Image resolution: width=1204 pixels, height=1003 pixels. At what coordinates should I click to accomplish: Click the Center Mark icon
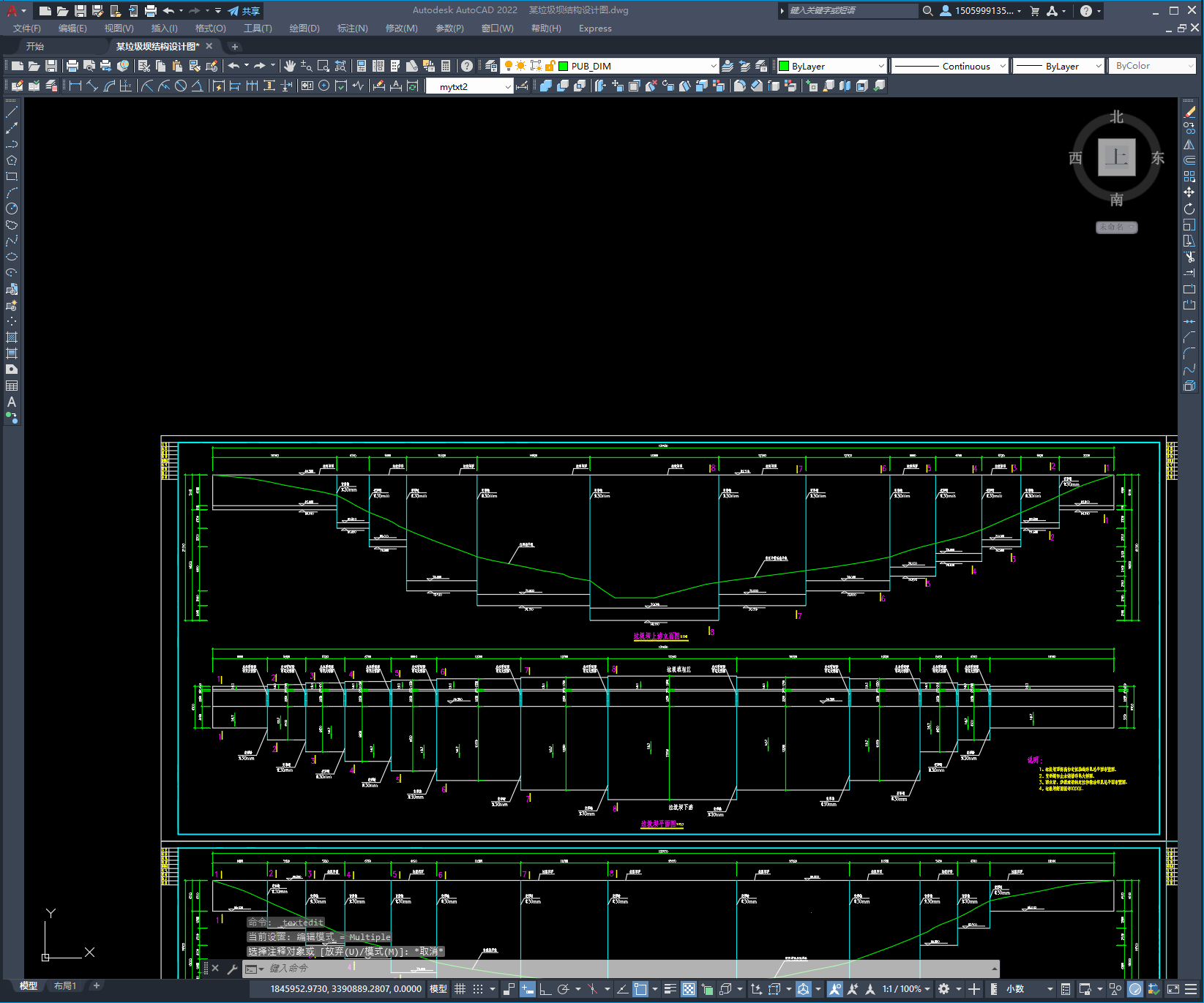click(324, 86)
